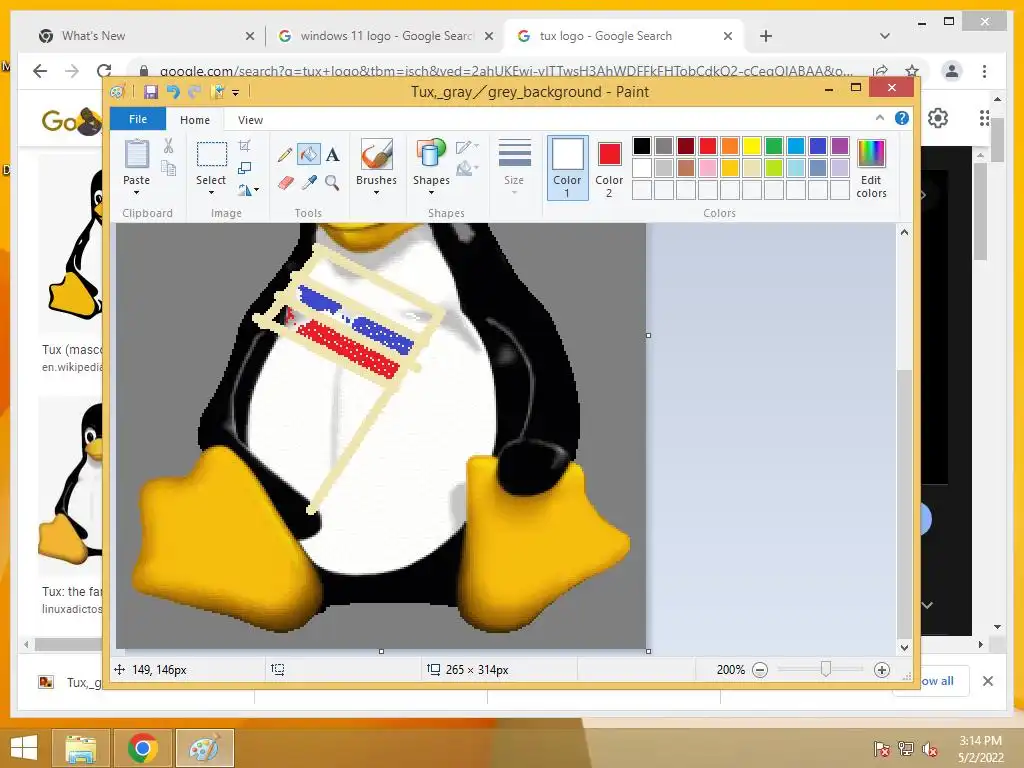The image size is (1024, 768).
Task: Expand the Shapes dropdown arrow
Action: (431, 193)
